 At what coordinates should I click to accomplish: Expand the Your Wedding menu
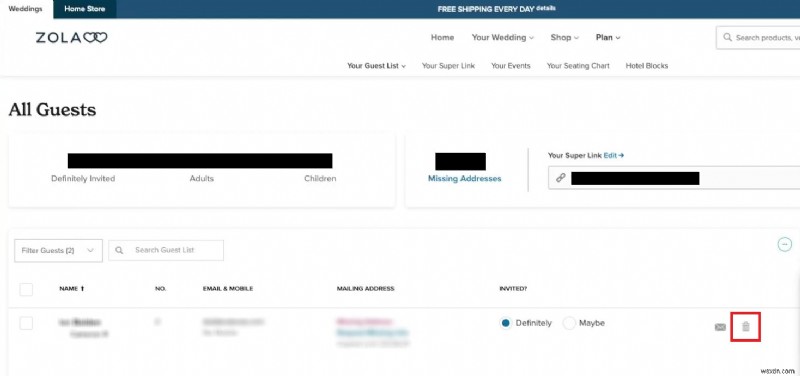(503, 37)
